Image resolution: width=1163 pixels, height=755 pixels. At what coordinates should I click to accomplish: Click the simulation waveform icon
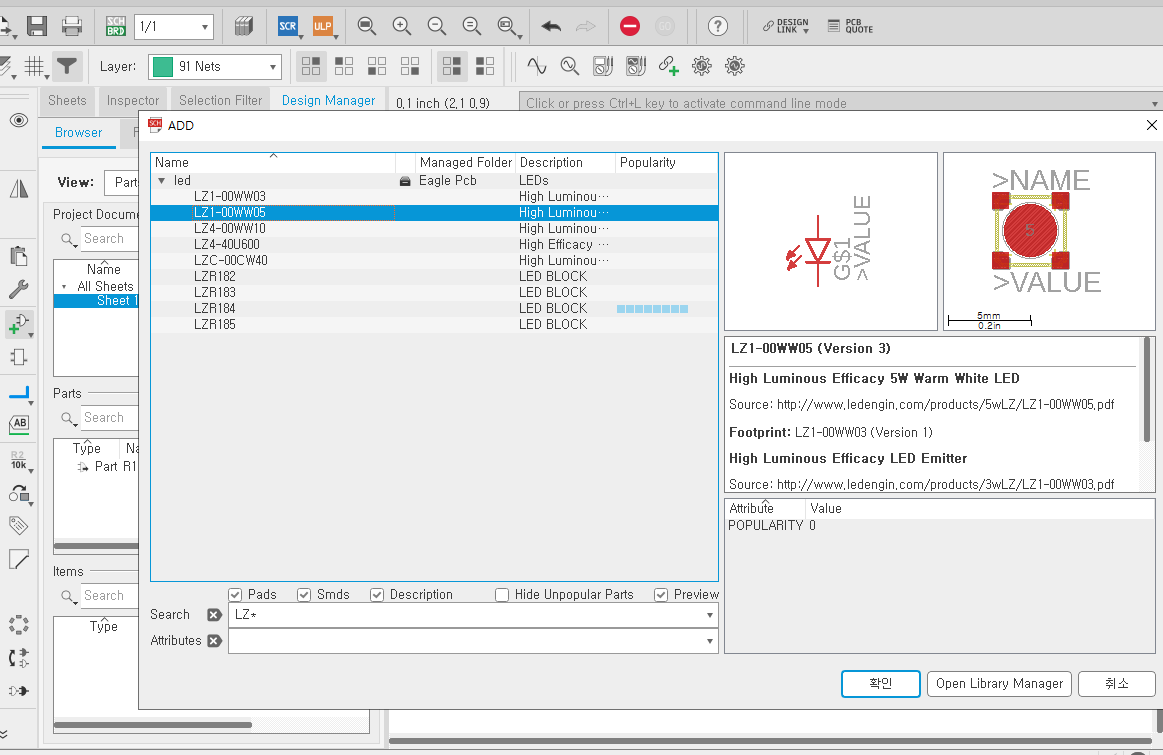[x=536, y=67]
